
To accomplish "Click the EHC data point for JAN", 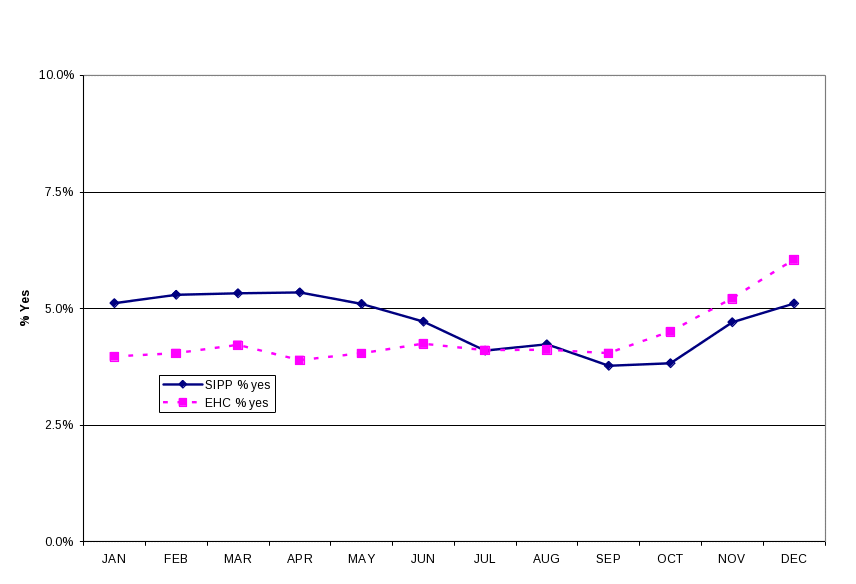I will click(114, 357).
